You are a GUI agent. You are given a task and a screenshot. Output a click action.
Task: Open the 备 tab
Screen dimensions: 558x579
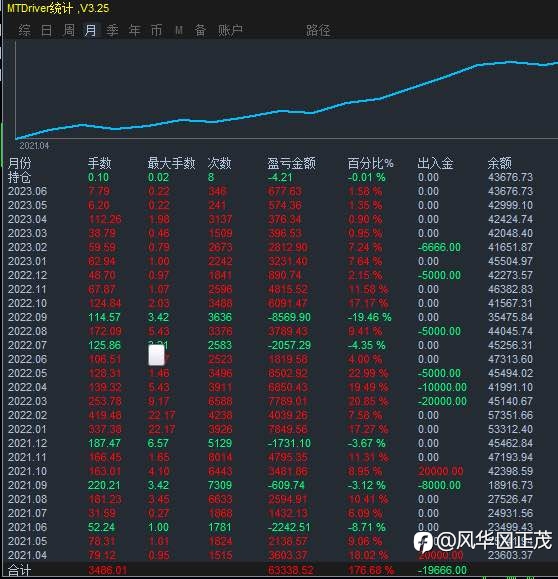(200, 30)
